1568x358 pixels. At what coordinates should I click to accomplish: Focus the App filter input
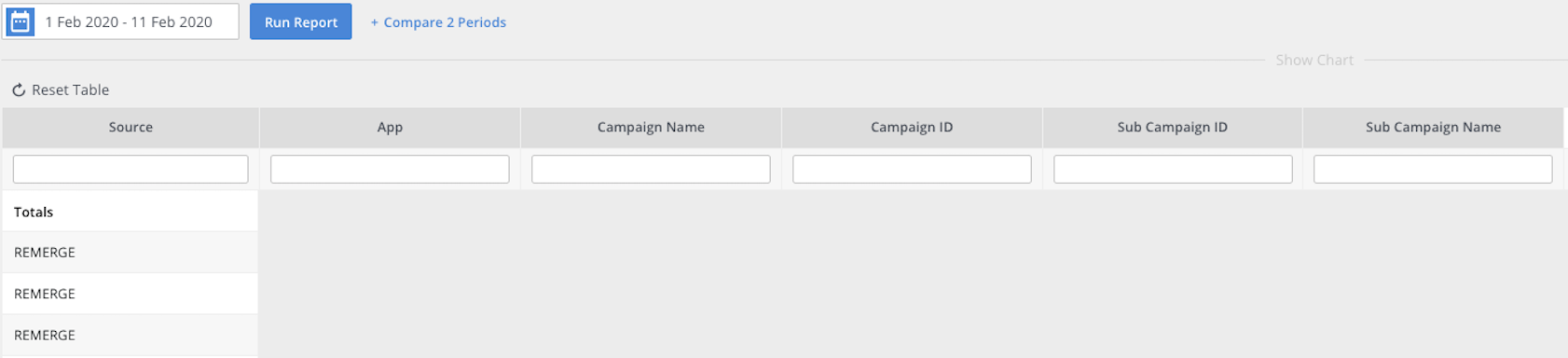coord(390,169)
